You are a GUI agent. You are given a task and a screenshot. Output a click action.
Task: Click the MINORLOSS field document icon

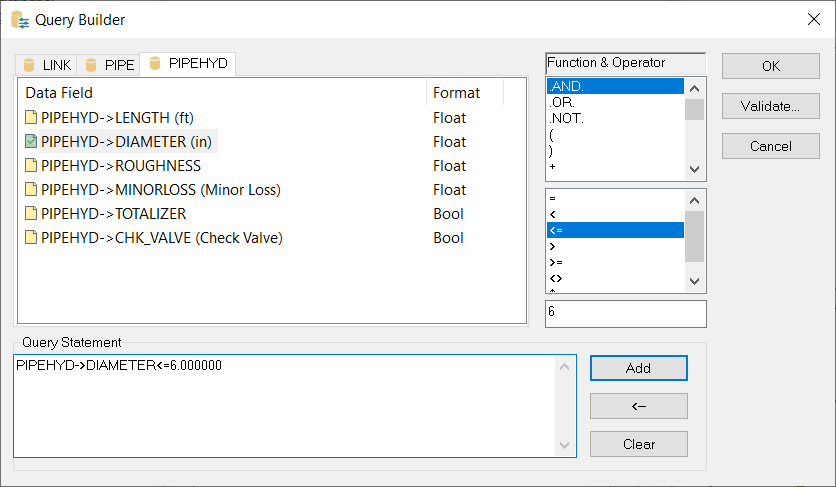click(31, 190)
